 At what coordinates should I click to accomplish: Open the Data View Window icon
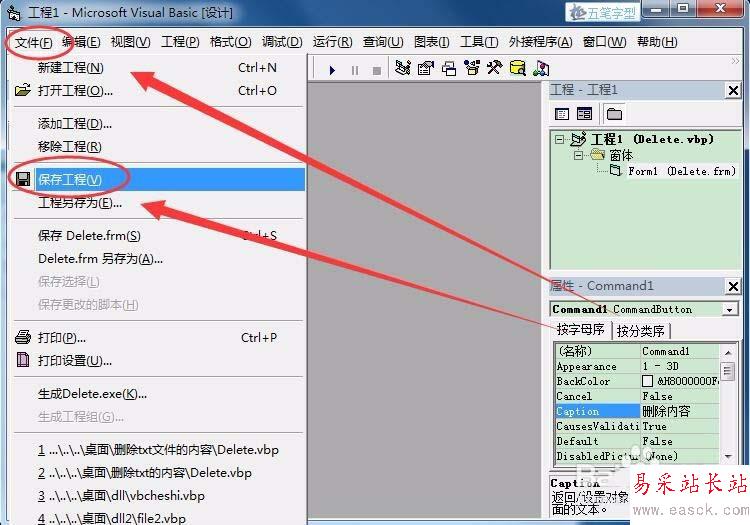[518, 68]
